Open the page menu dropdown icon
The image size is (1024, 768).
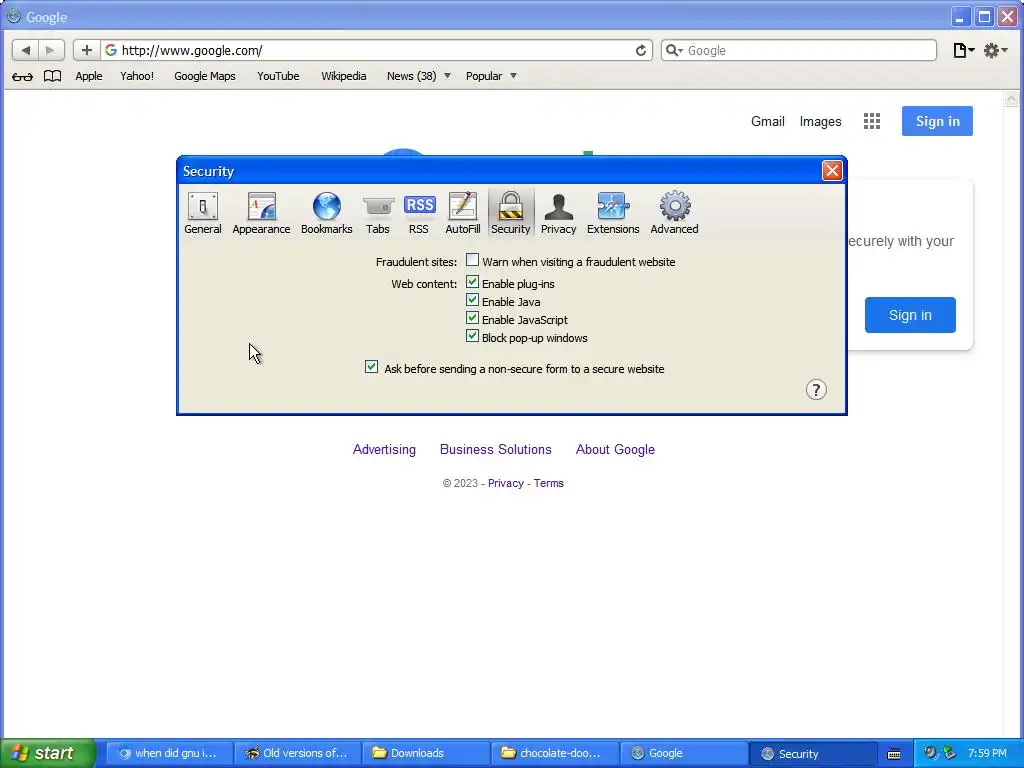click(x=963, y=50)
